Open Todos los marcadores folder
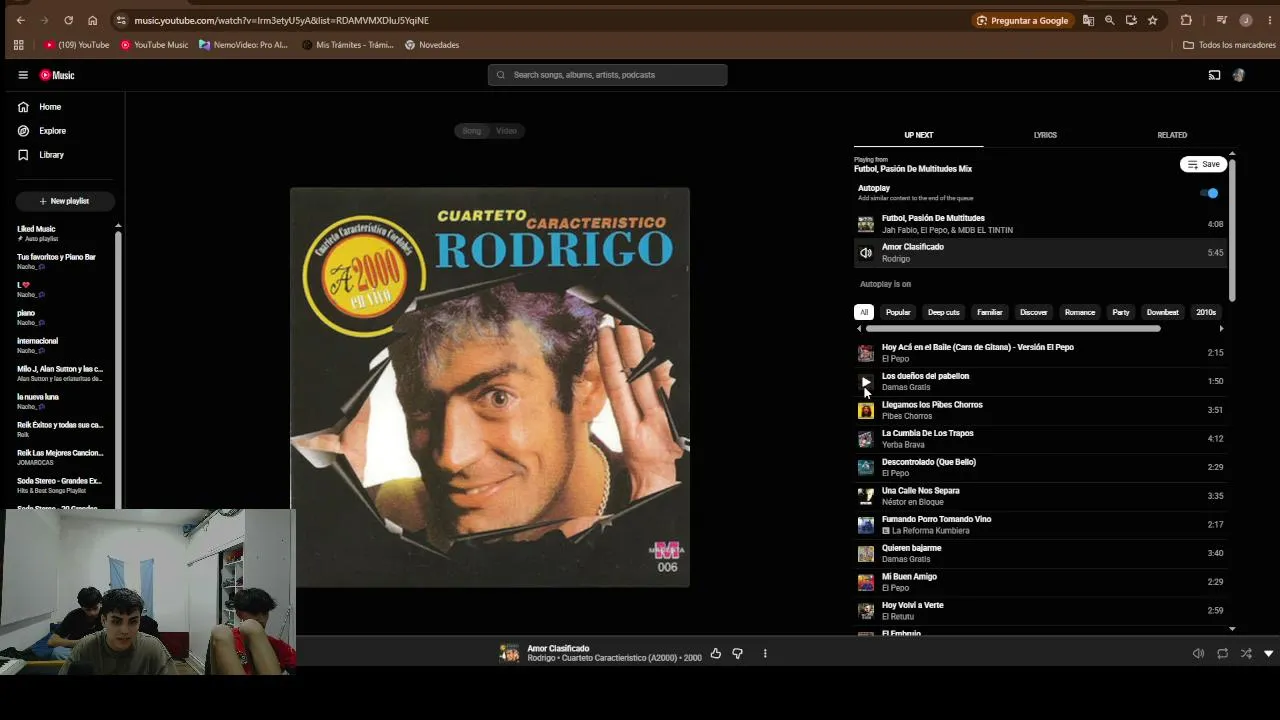 click(1229, 45)
